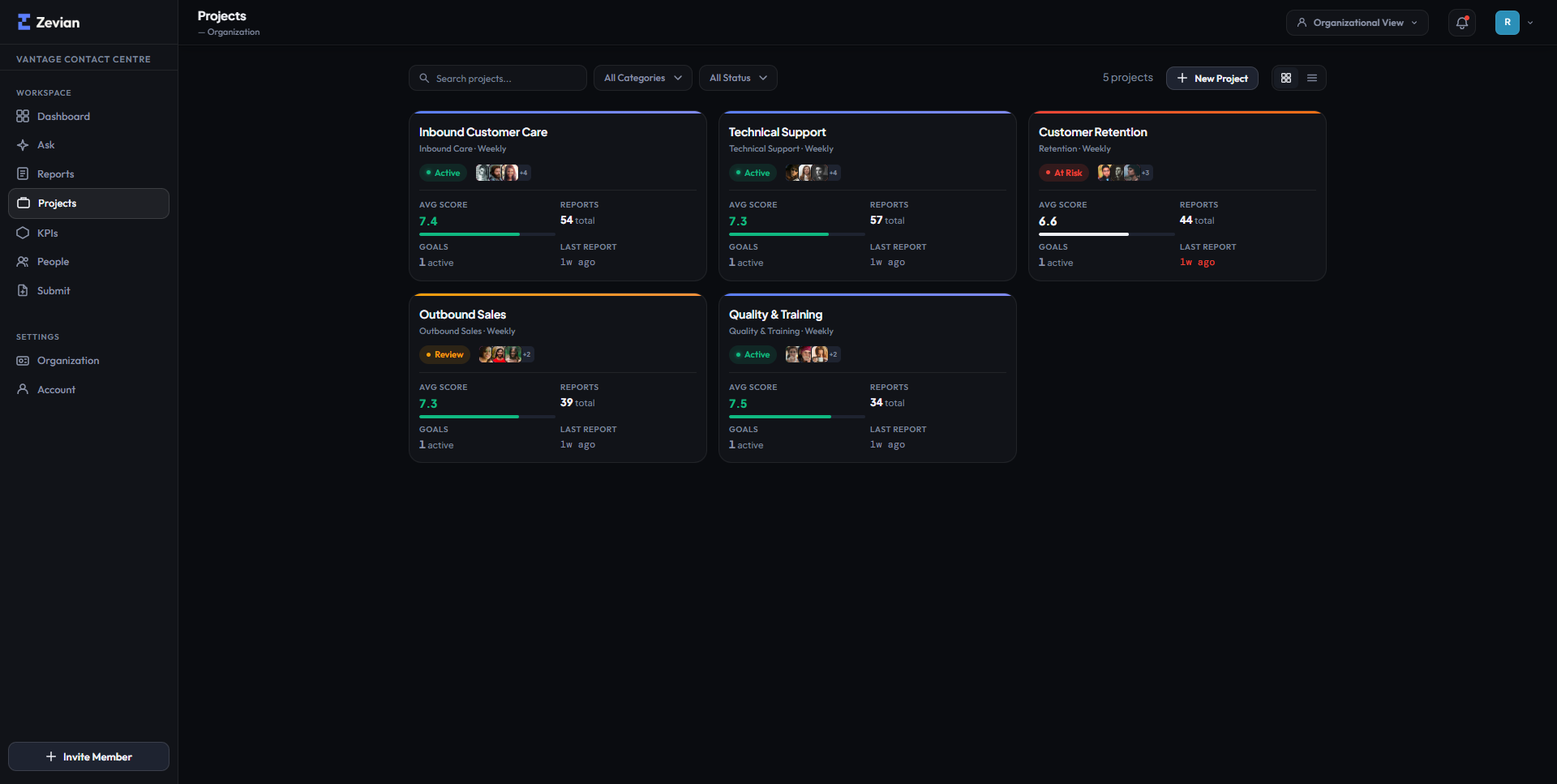The image size is (1557, 784).
Task: Click the +4 badge on Inbound Customer Care
Action: coord(524,173)
